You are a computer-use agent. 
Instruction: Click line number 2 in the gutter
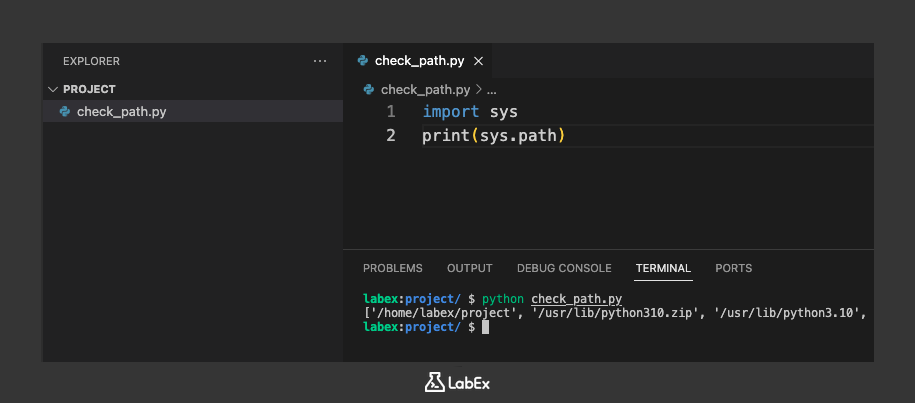pos(390,135)
